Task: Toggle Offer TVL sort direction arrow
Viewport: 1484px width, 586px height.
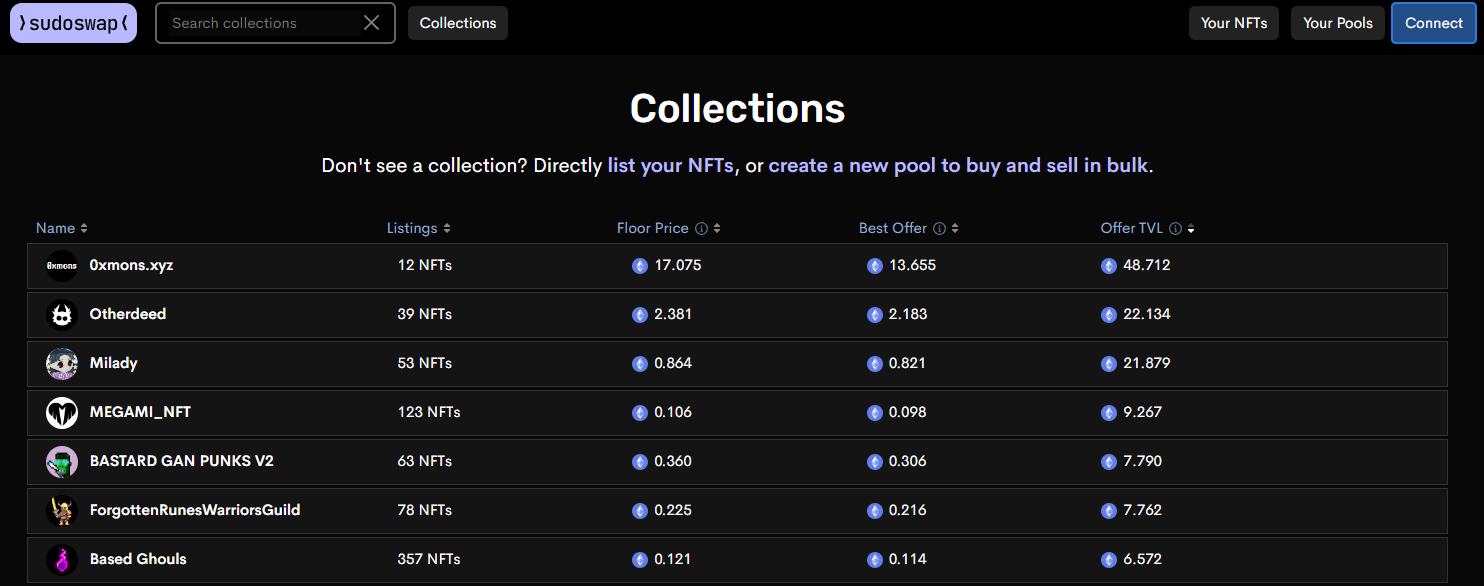Action: pos(1191,229)
